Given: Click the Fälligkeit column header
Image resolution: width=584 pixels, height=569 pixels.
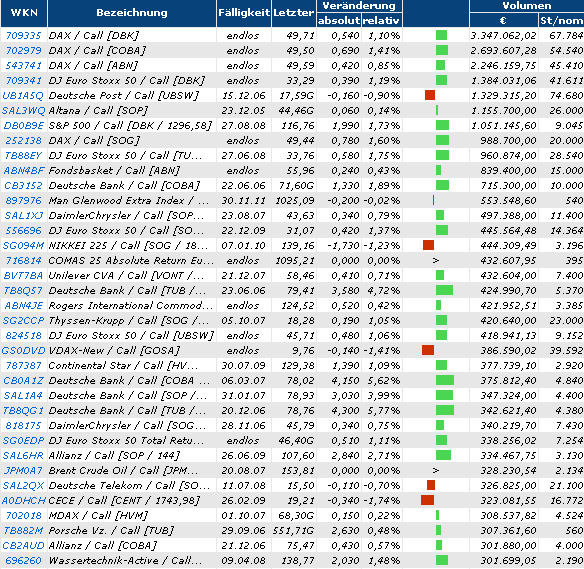Looking at the screenshot, I should click(x=244, y=13).
